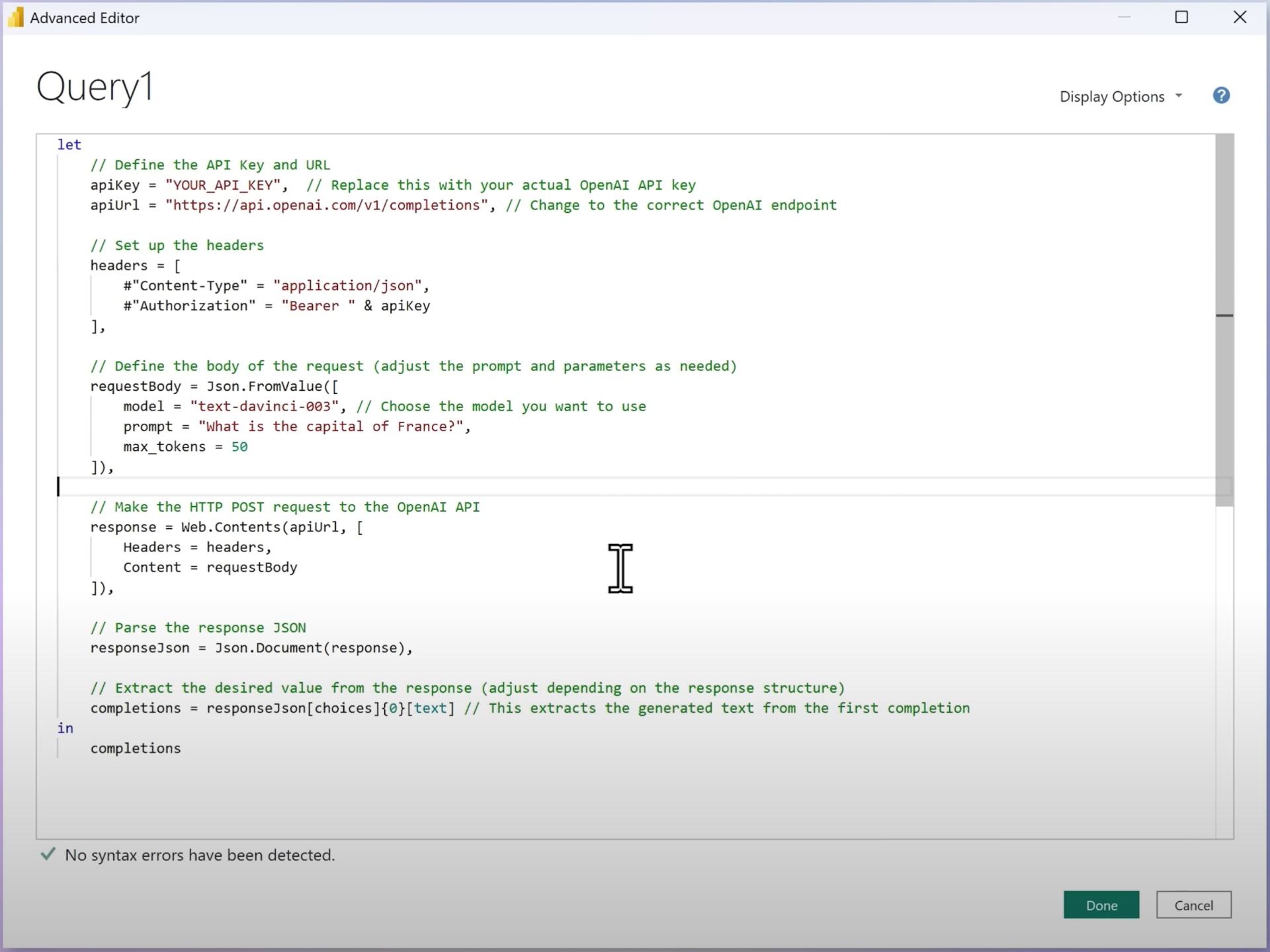Click "No syntax errors have been detected." message
This screenshot has height=952, width=1270.
(200, 855)
